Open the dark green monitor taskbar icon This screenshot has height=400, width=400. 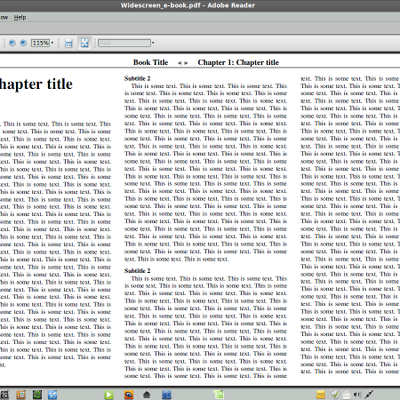pyautogui.click(x=37, y=395)
